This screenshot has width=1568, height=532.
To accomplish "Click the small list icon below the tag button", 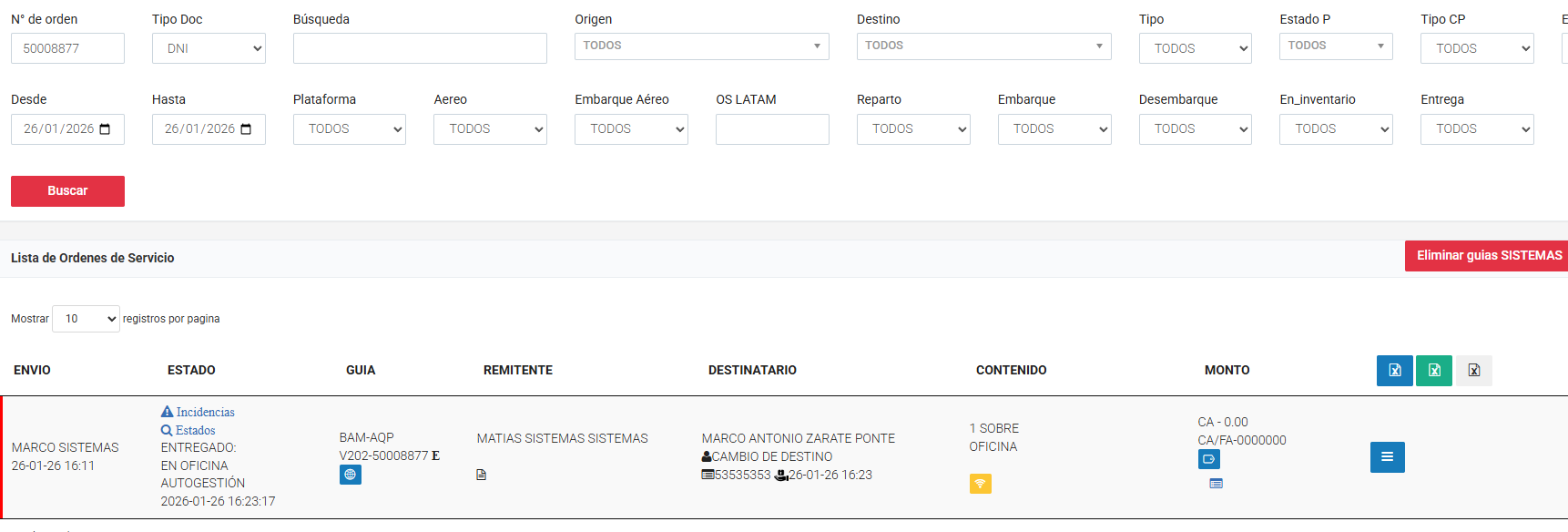I will coord(1216,484).
